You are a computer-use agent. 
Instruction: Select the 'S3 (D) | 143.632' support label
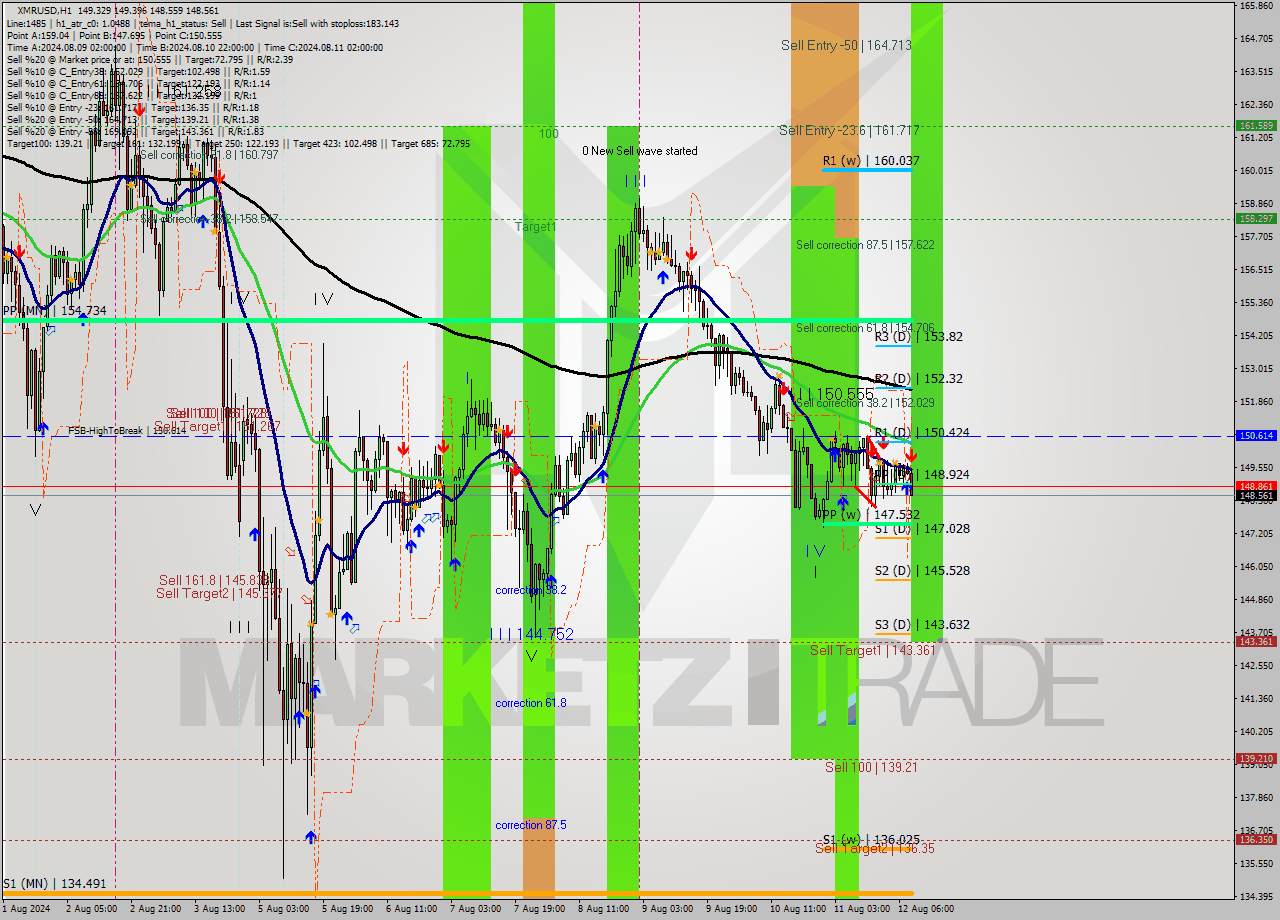pos(922,624)
